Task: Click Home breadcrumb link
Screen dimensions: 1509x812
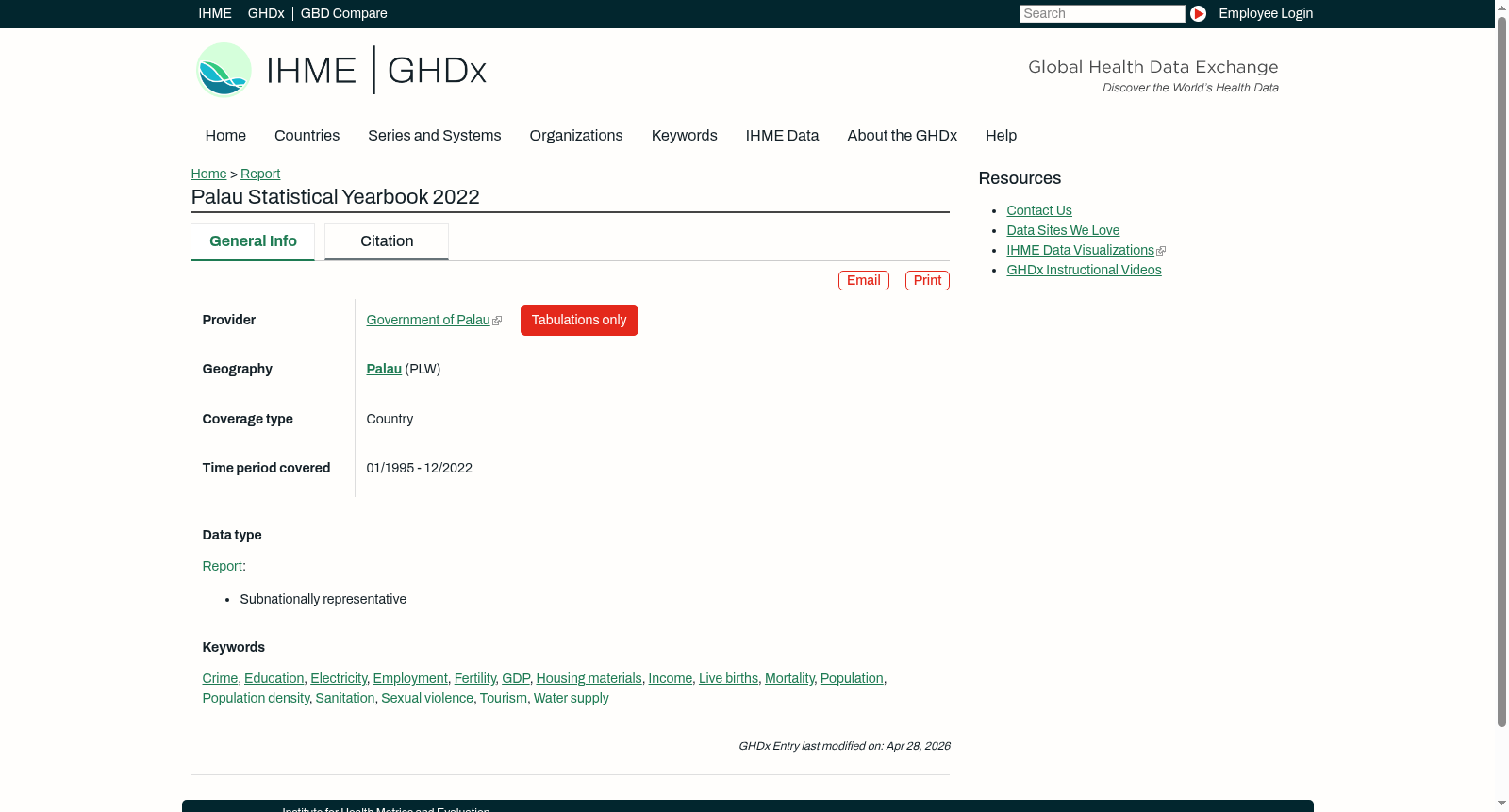Action: [208, 174]
